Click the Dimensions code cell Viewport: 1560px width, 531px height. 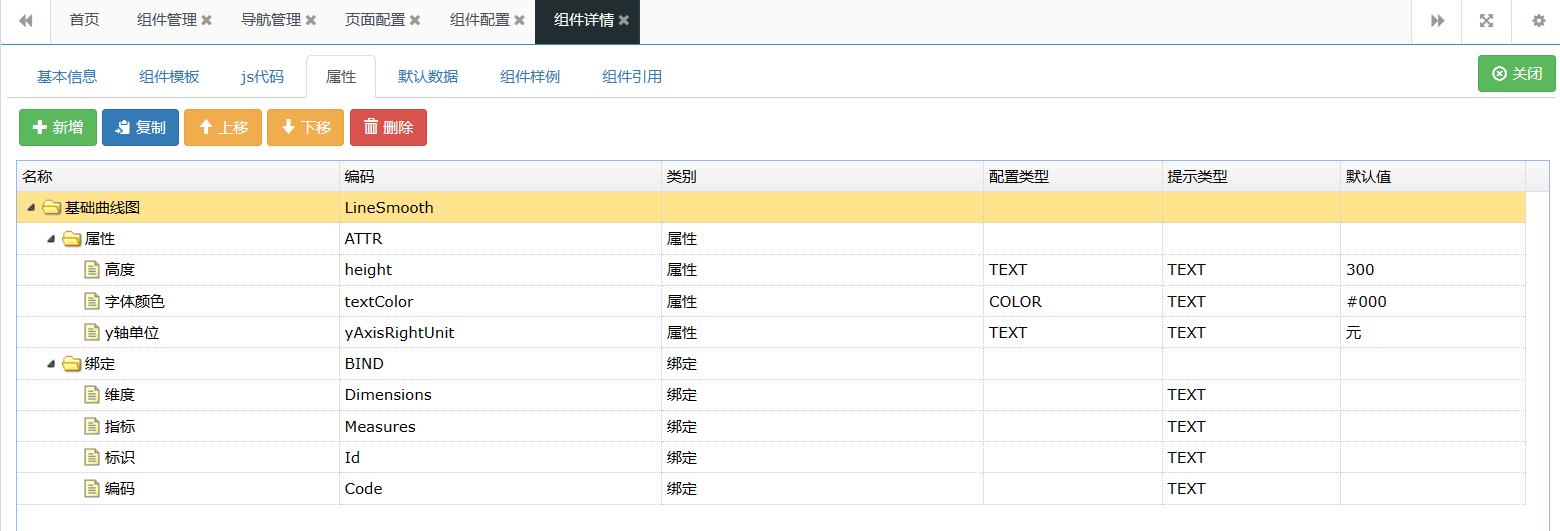pos(500,395)
